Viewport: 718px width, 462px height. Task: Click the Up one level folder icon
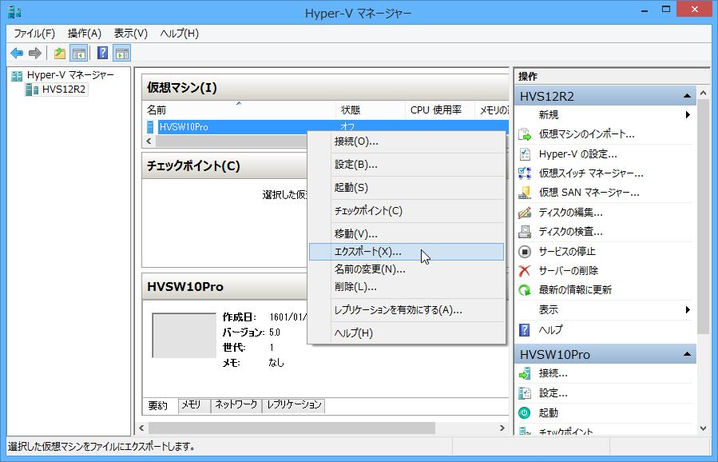click(60, 54)
